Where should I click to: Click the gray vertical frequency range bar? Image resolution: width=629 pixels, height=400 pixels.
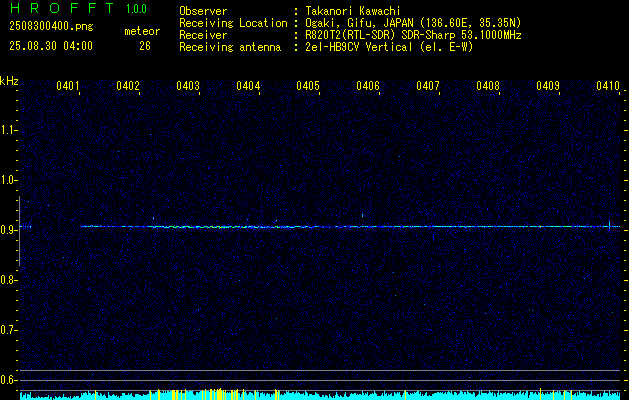(19, 231)
